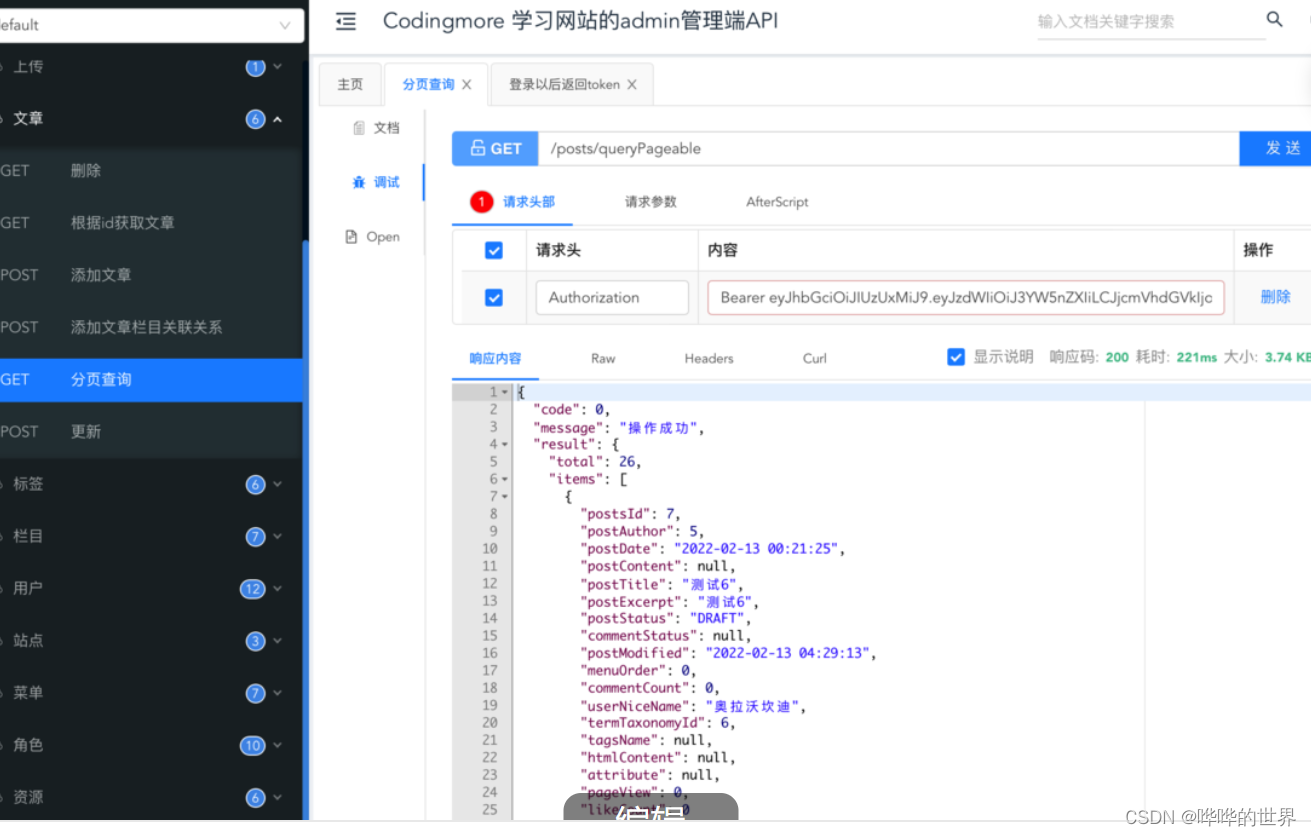Click the 发送 send button
The width and height of the screenshot is (1311, 836).
coord(1277,148)
